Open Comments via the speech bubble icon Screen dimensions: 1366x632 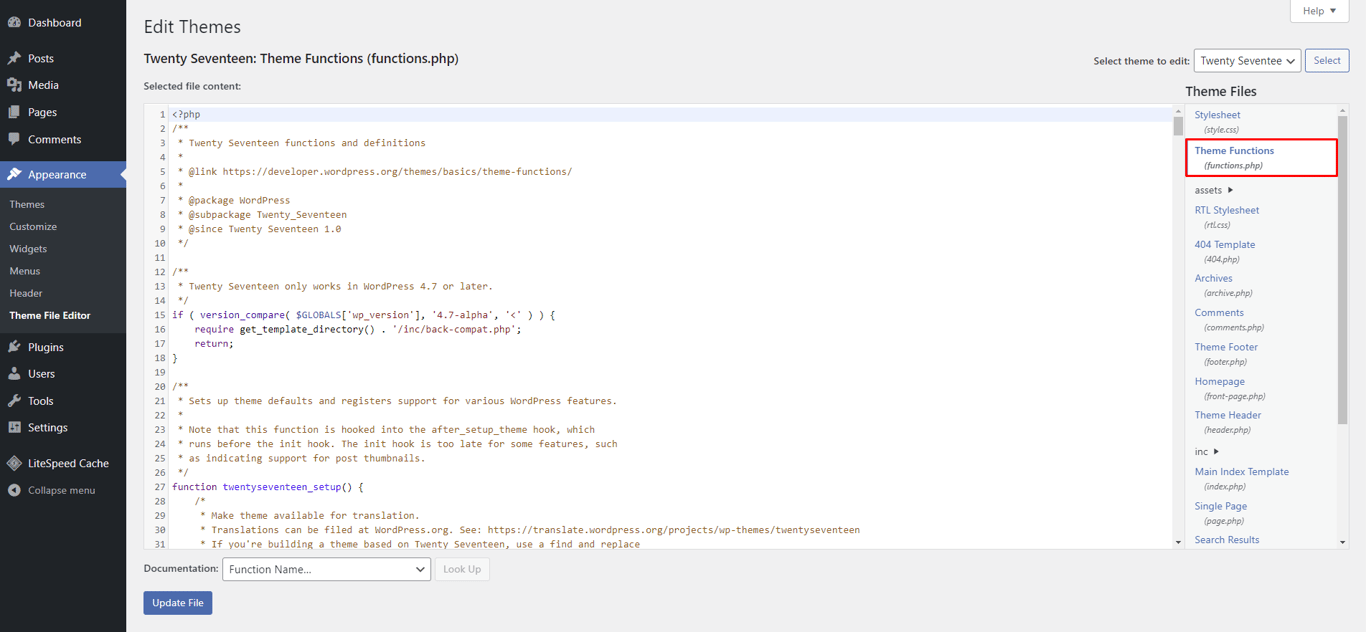click(x=13, y=139)
